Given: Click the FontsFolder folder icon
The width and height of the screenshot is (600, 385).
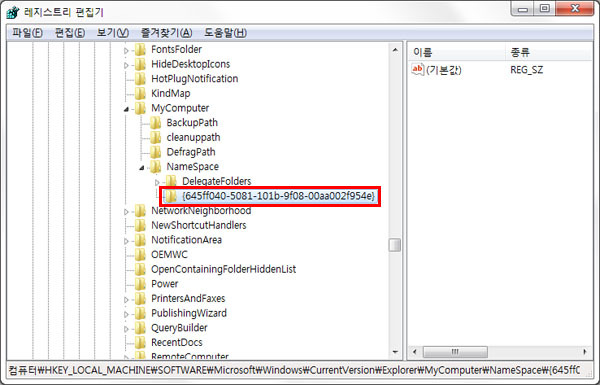Looking at the screenshot, I should pyautogui.click(x=140, y=49).
